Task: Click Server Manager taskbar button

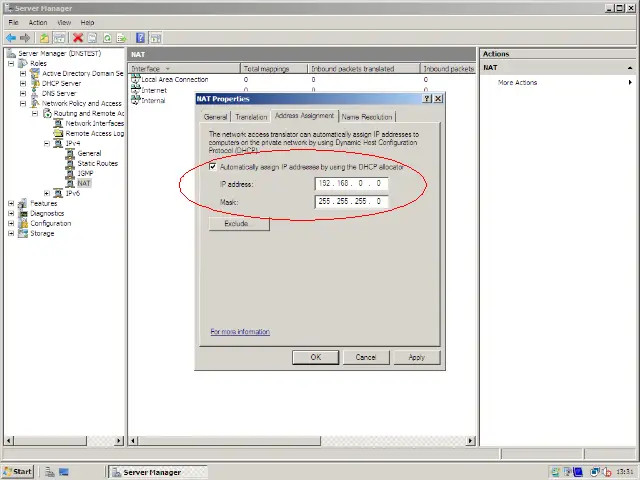Action: [158, 472]
